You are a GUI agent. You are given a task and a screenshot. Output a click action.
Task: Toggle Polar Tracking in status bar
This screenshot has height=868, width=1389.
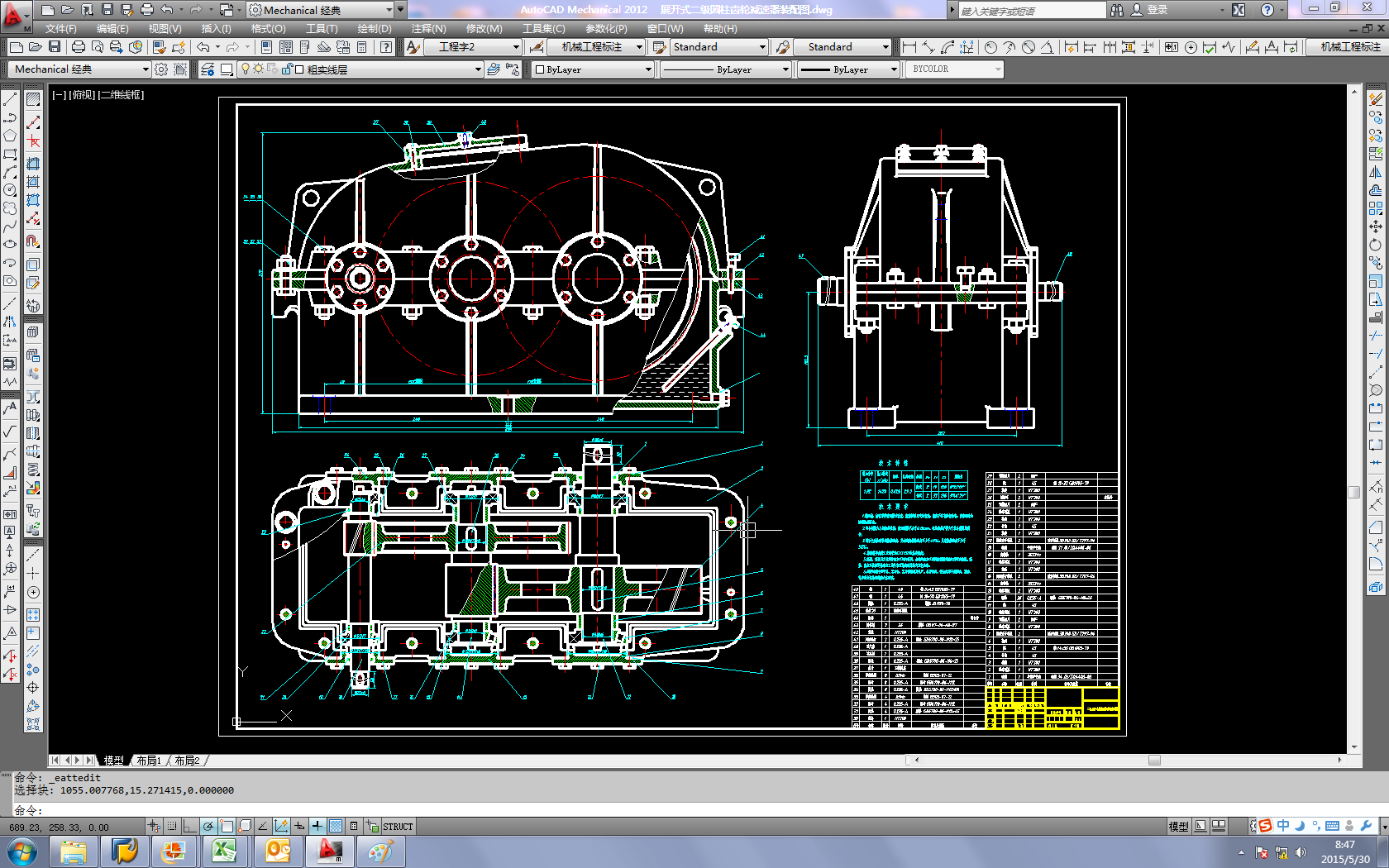pyautogui.click(x=208, y=826)
